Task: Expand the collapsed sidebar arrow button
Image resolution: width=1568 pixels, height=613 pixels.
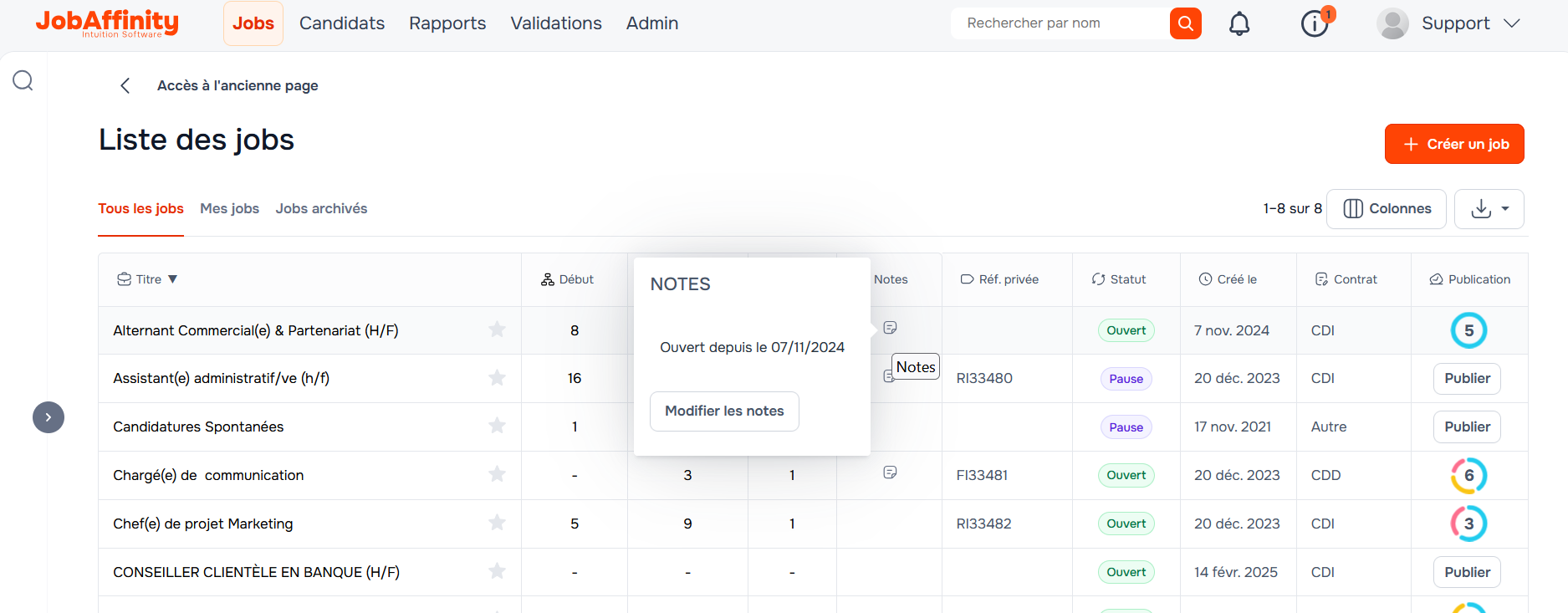Action: click(49, 417)
